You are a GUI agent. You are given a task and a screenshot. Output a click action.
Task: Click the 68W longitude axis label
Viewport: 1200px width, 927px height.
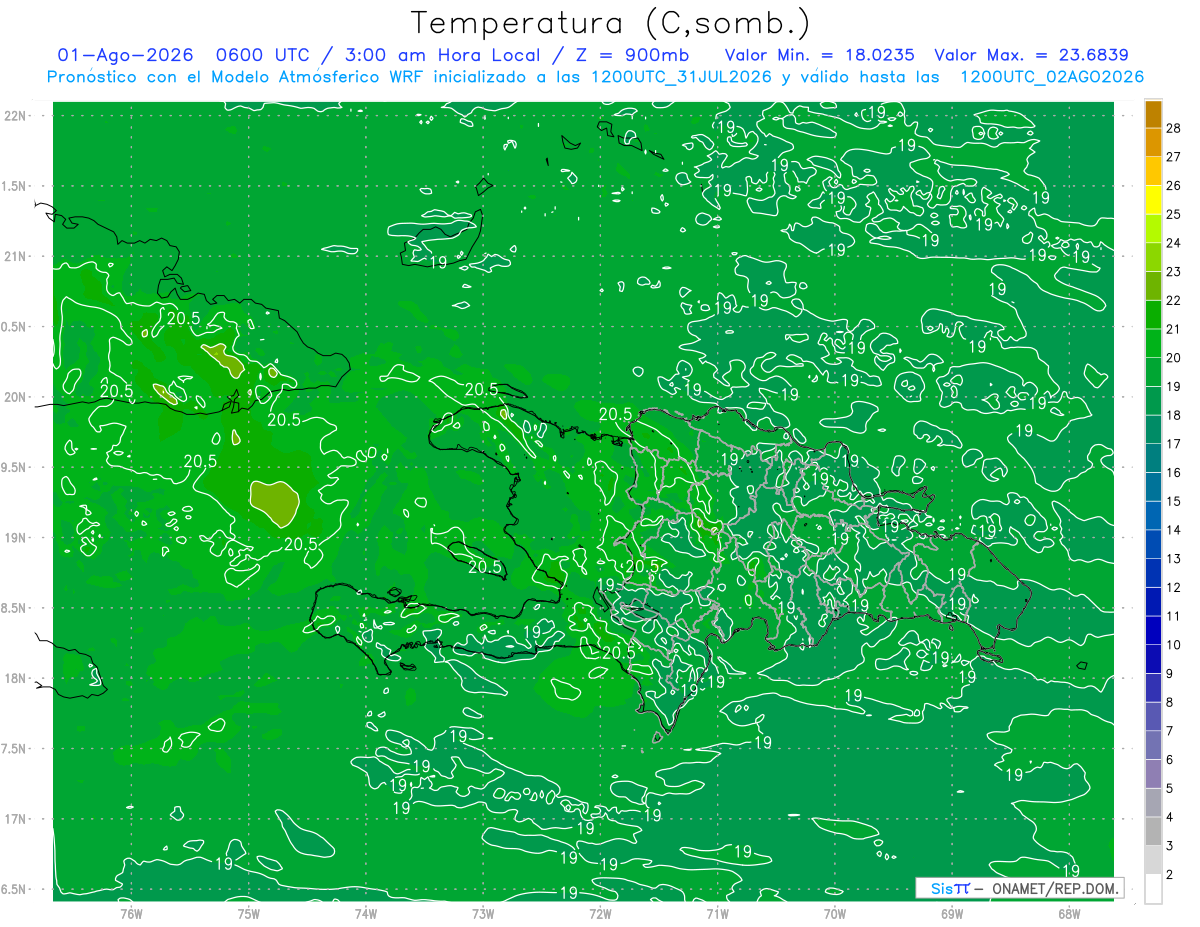click(1069, 913)
